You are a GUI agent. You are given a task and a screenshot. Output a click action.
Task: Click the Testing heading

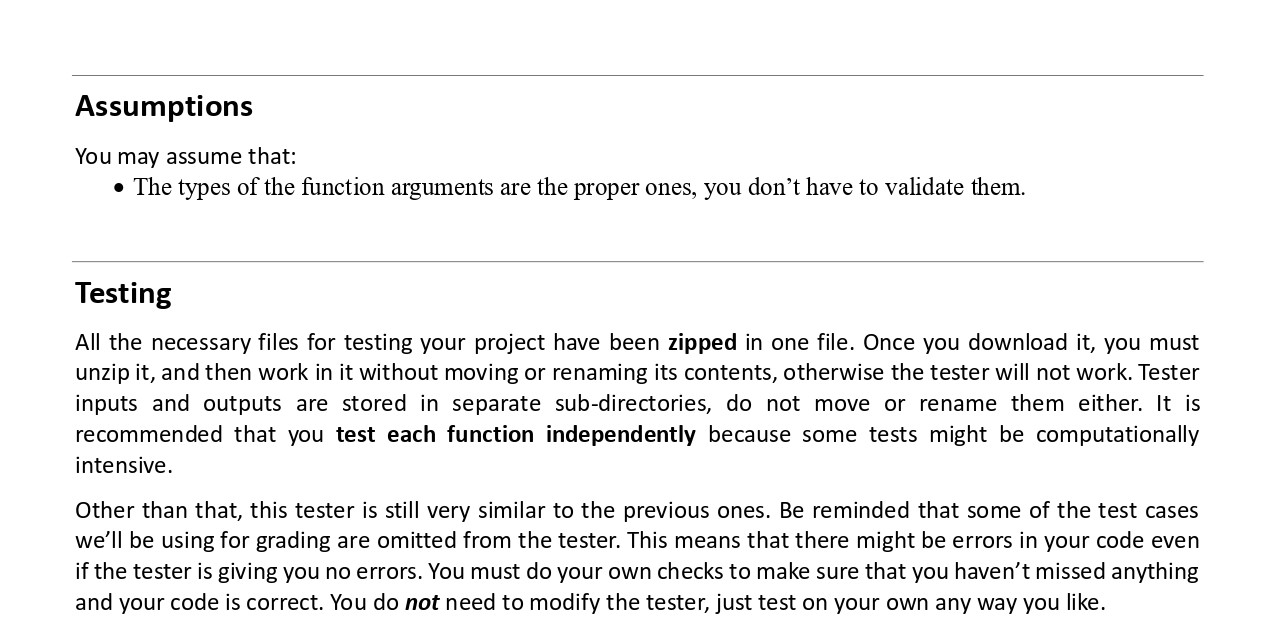(x=123, y=293)
